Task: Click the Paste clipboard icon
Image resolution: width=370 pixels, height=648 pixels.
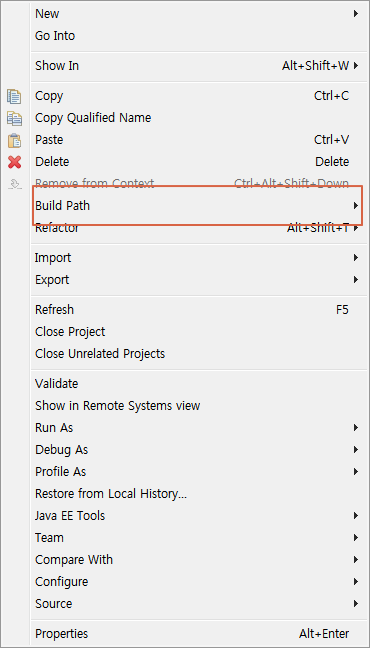Action: (x=14, y=140)
